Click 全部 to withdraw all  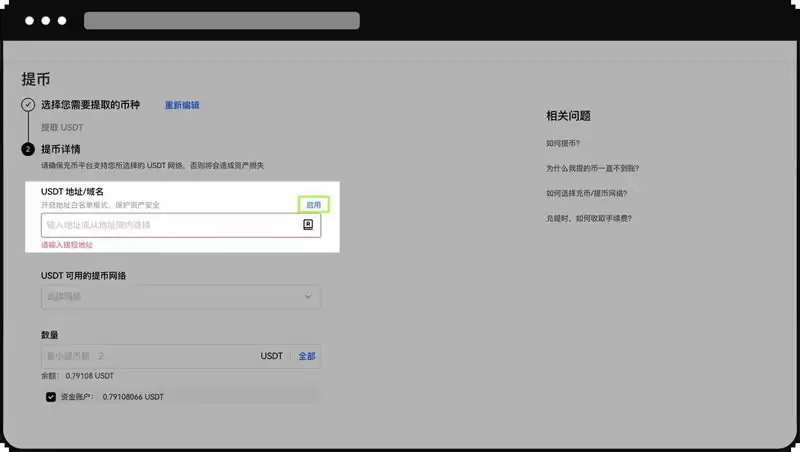pos(307,356)
